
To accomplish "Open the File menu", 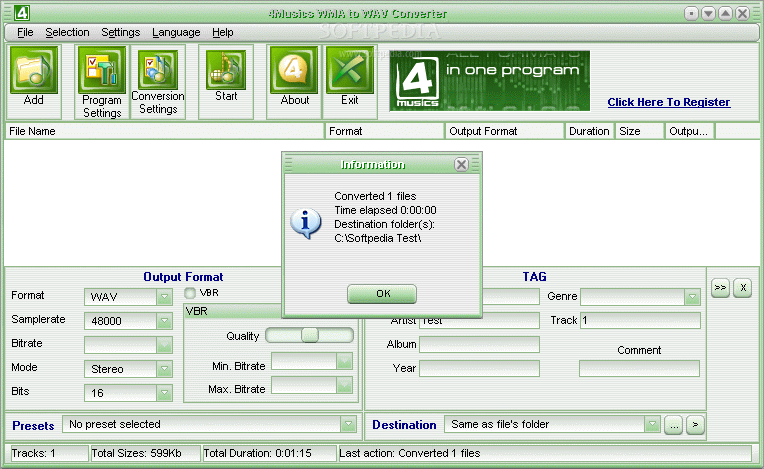I will [x=25, y=33].
